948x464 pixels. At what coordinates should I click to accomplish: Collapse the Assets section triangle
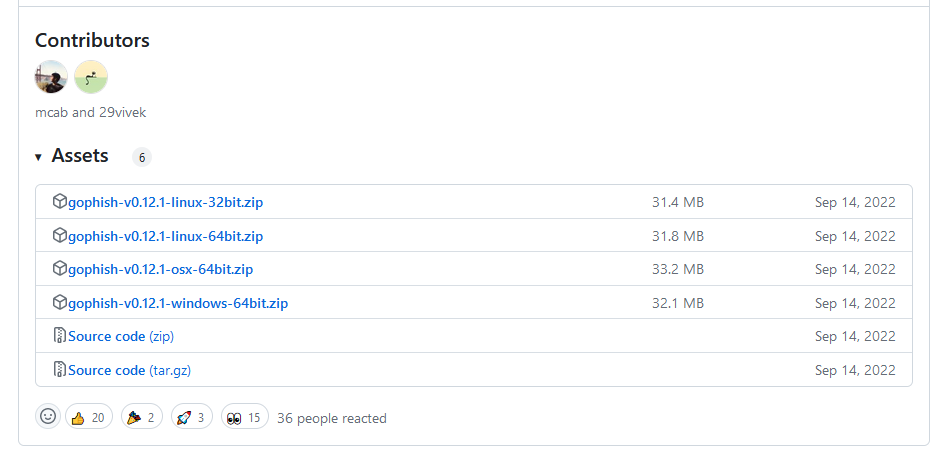(39, 157)
